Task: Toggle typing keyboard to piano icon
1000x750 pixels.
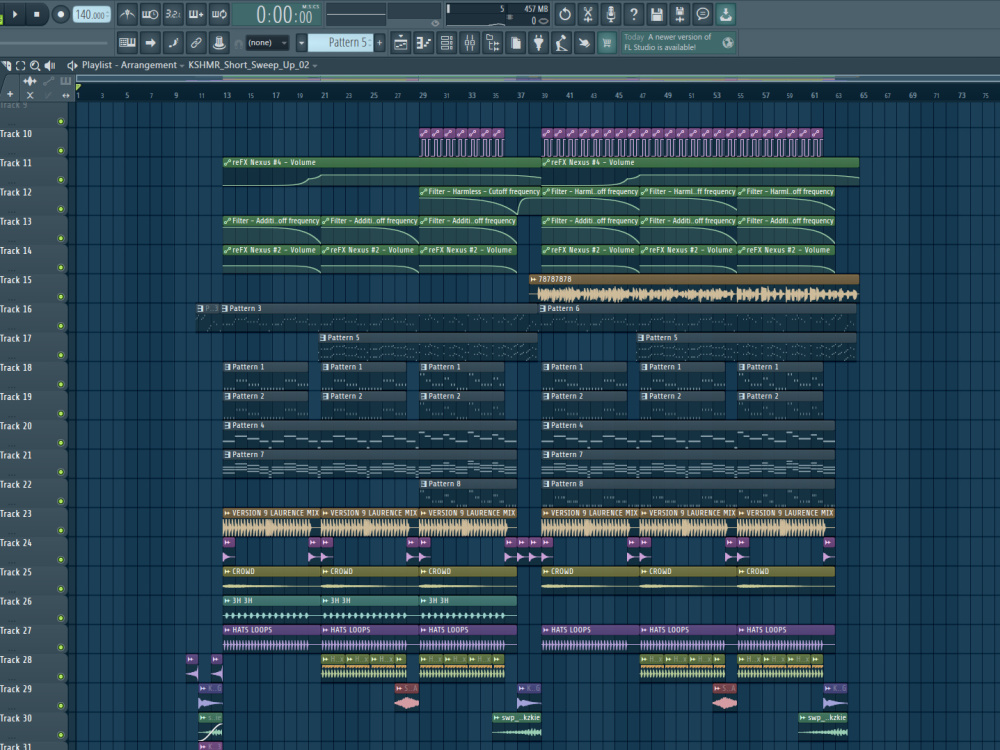Action: [127, 43]
